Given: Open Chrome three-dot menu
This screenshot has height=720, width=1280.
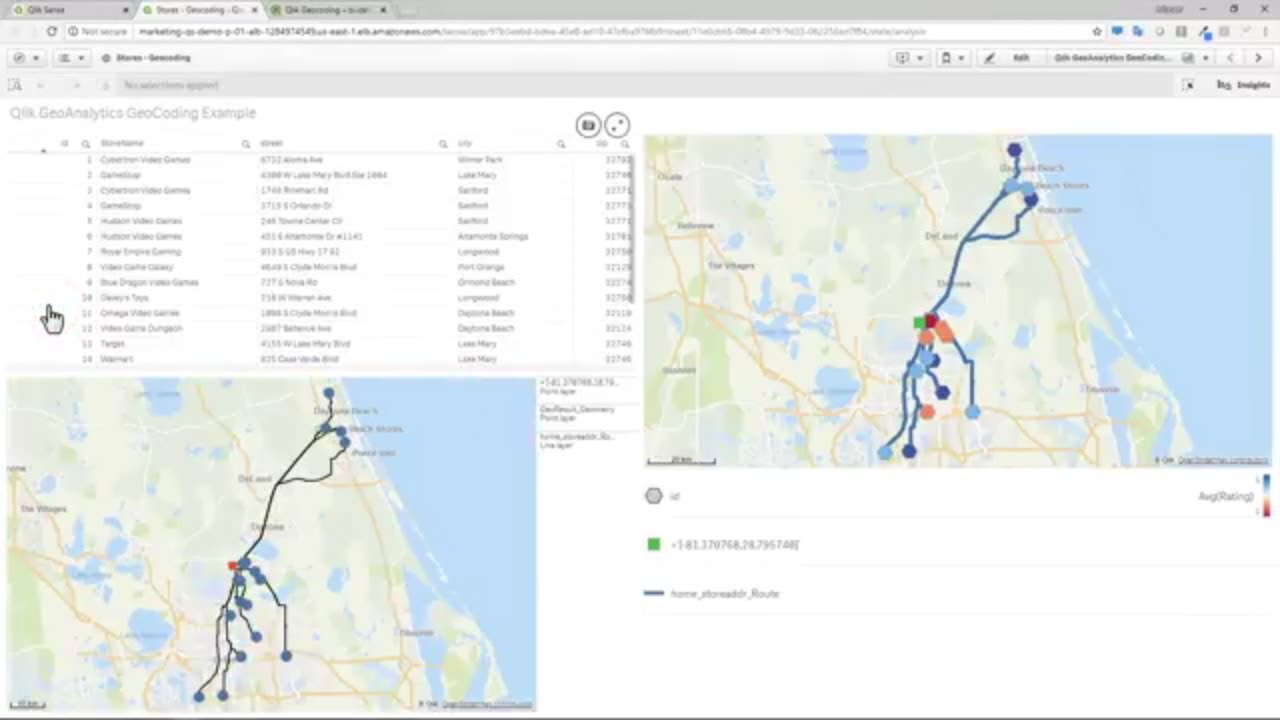Looking at the screenshot, I should [x=1267, y=32].
